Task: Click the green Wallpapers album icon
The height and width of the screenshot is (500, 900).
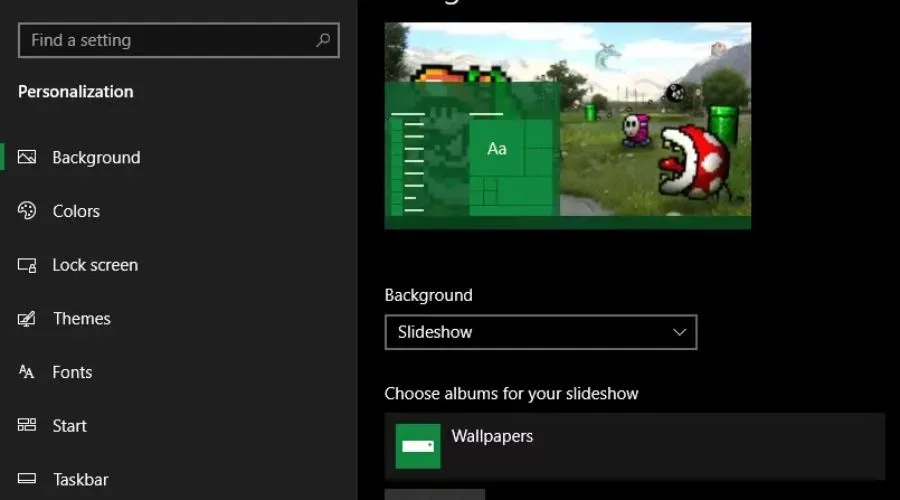Action: pyautogui.click(x=418, y=446)
